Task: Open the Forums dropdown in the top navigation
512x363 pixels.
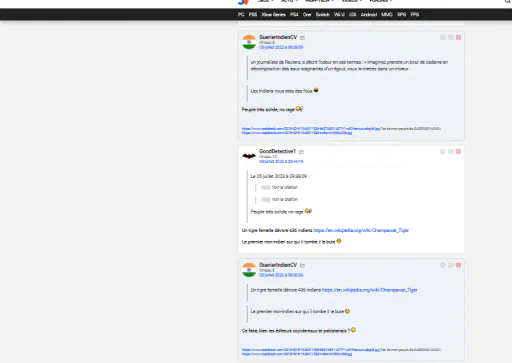Action: 381,1
